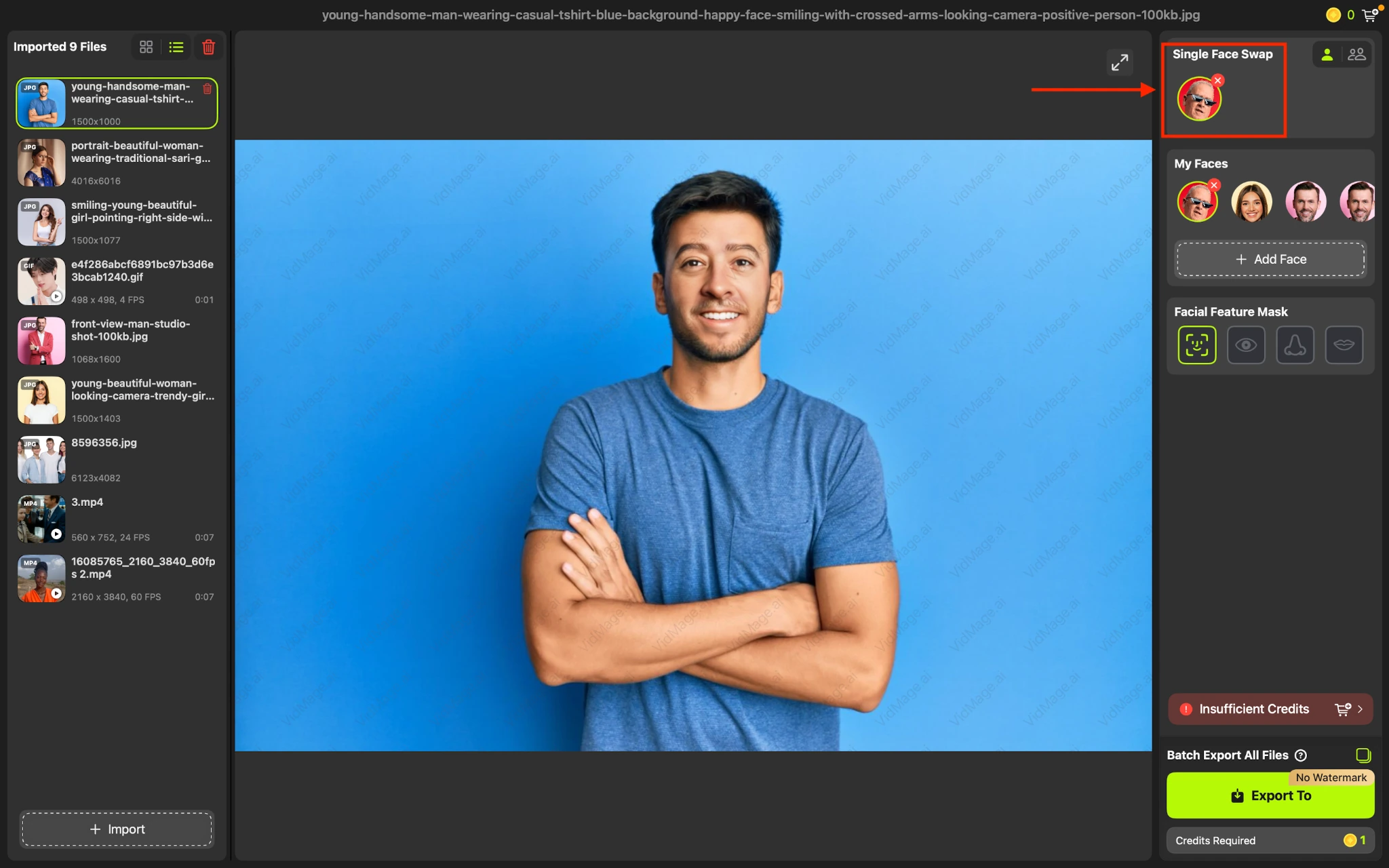Select the e4f286abcf6891bc97b3d6e3bcab1240.gif file
Screen dimensions: 1389x868
tap(117, 281)
